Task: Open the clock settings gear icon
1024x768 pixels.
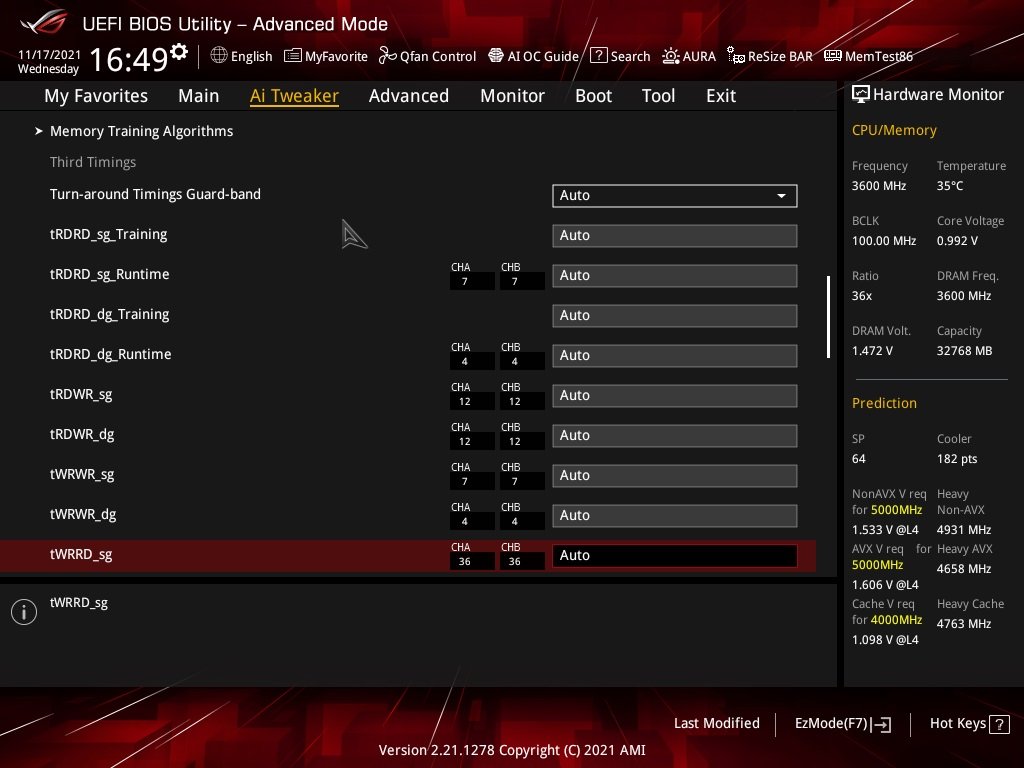Action: click(179, 51)
